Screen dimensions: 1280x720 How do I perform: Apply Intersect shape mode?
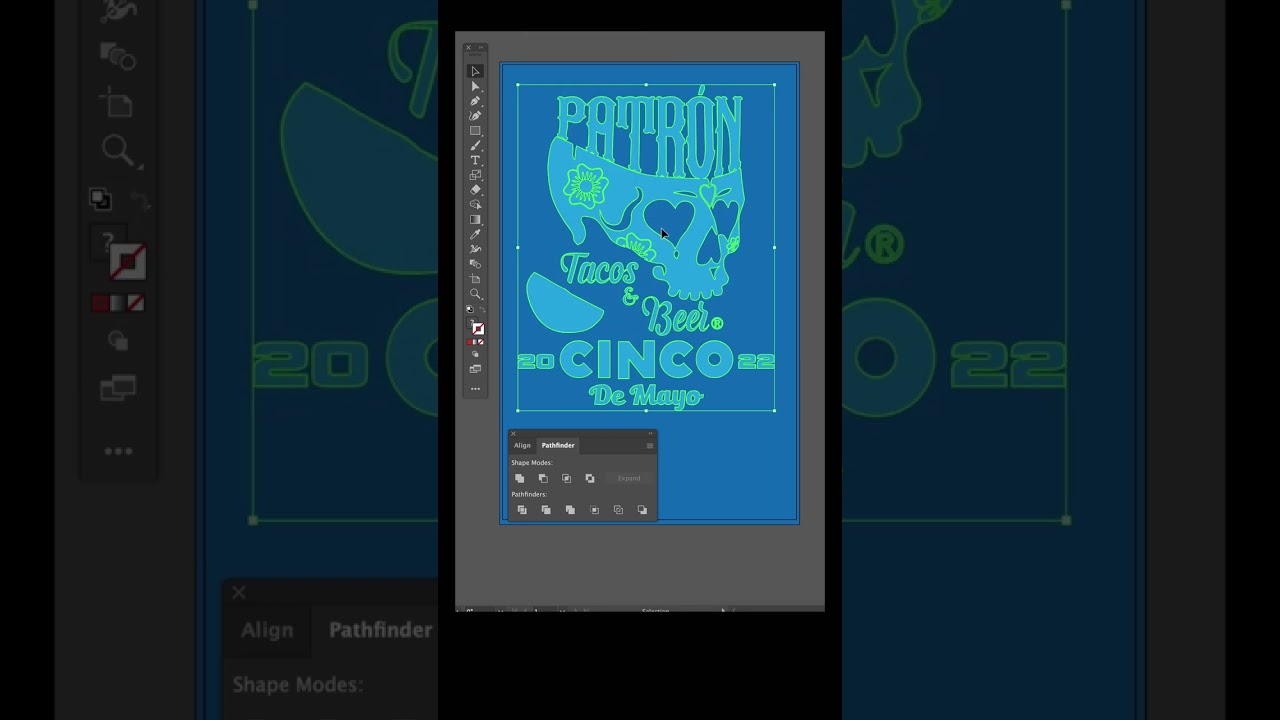[566, 478]
